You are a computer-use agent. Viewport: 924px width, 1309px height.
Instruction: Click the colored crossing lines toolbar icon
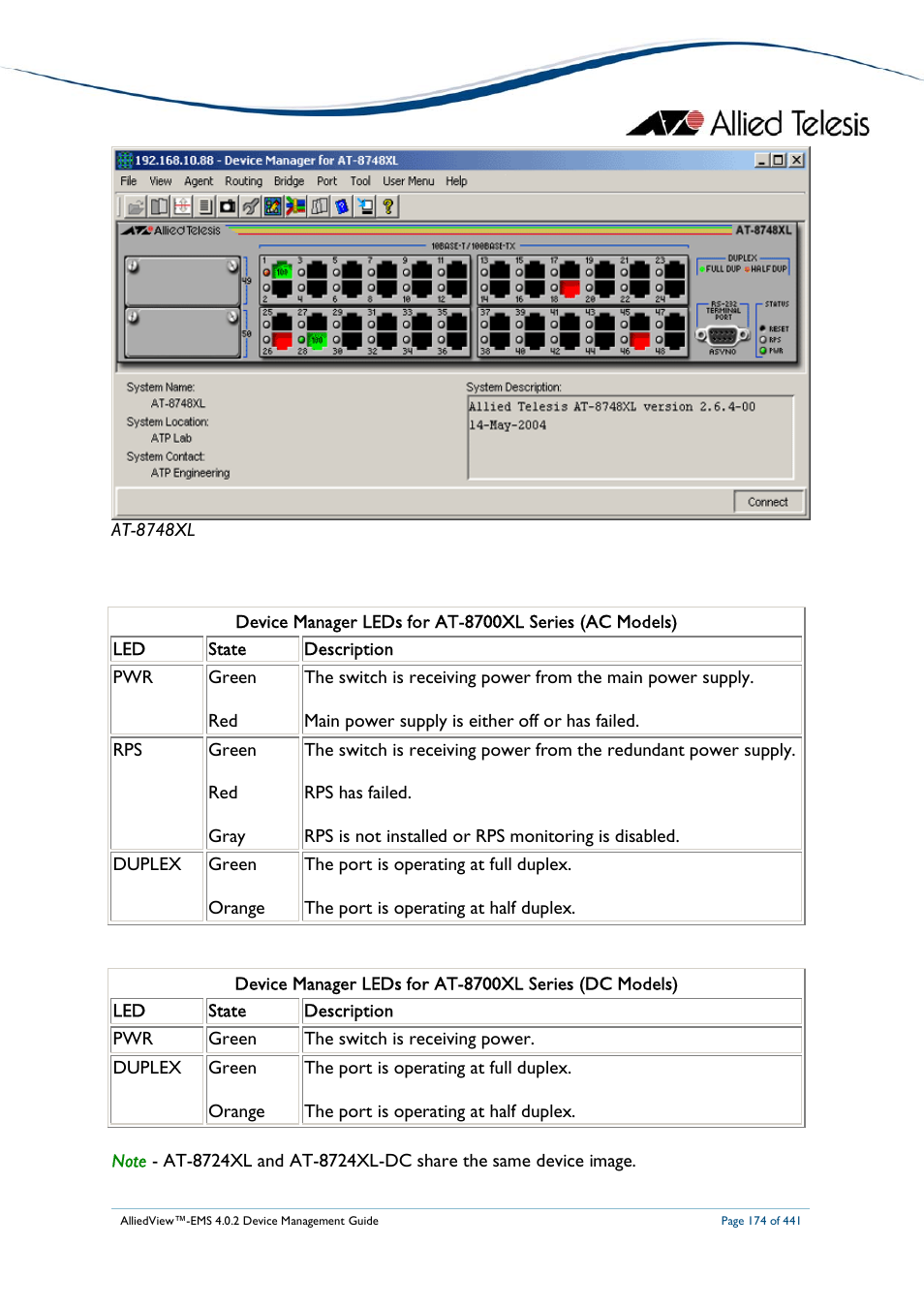tap(296, 206)
